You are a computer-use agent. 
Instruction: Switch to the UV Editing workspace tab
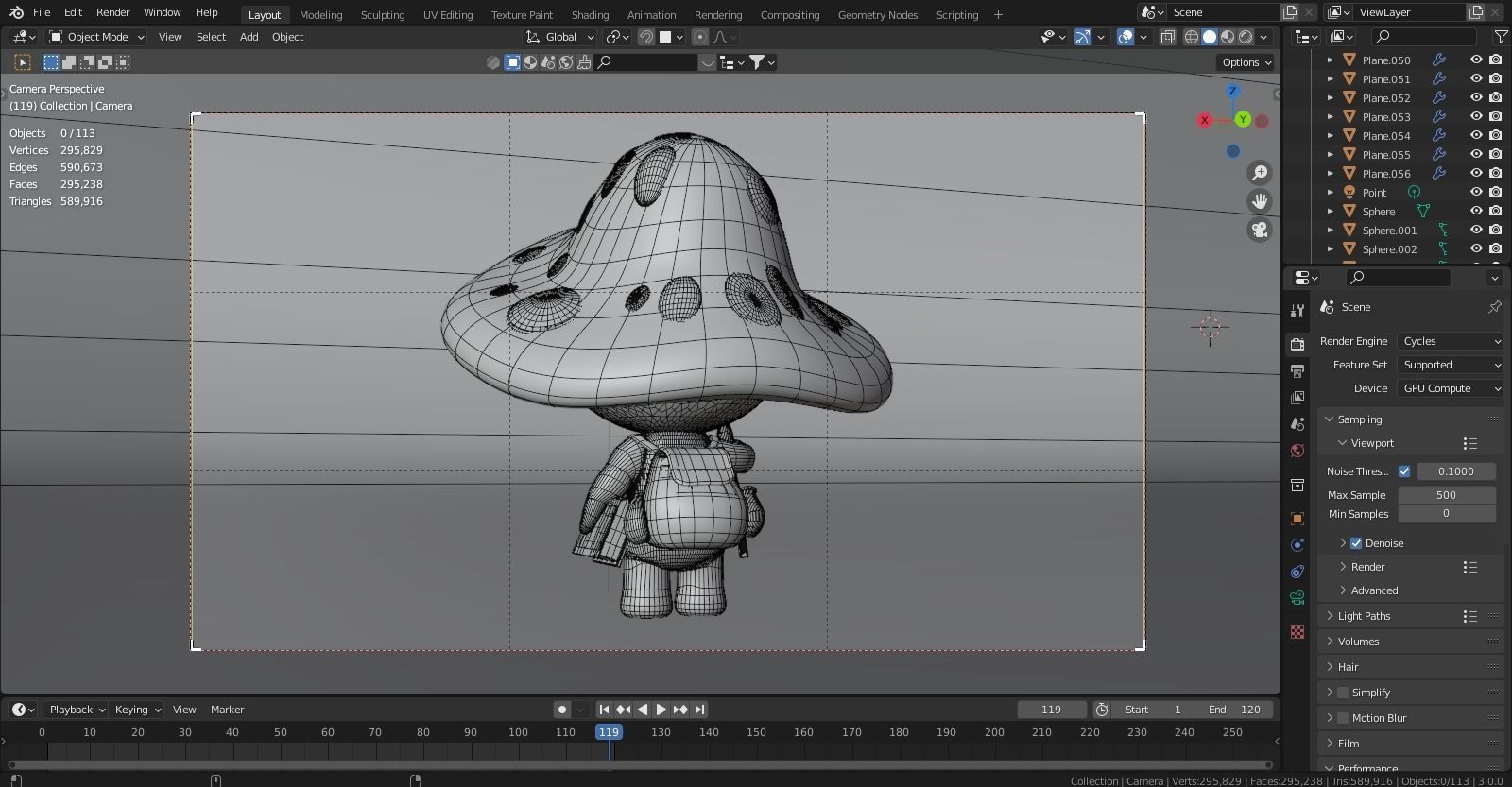click(448, 14)
